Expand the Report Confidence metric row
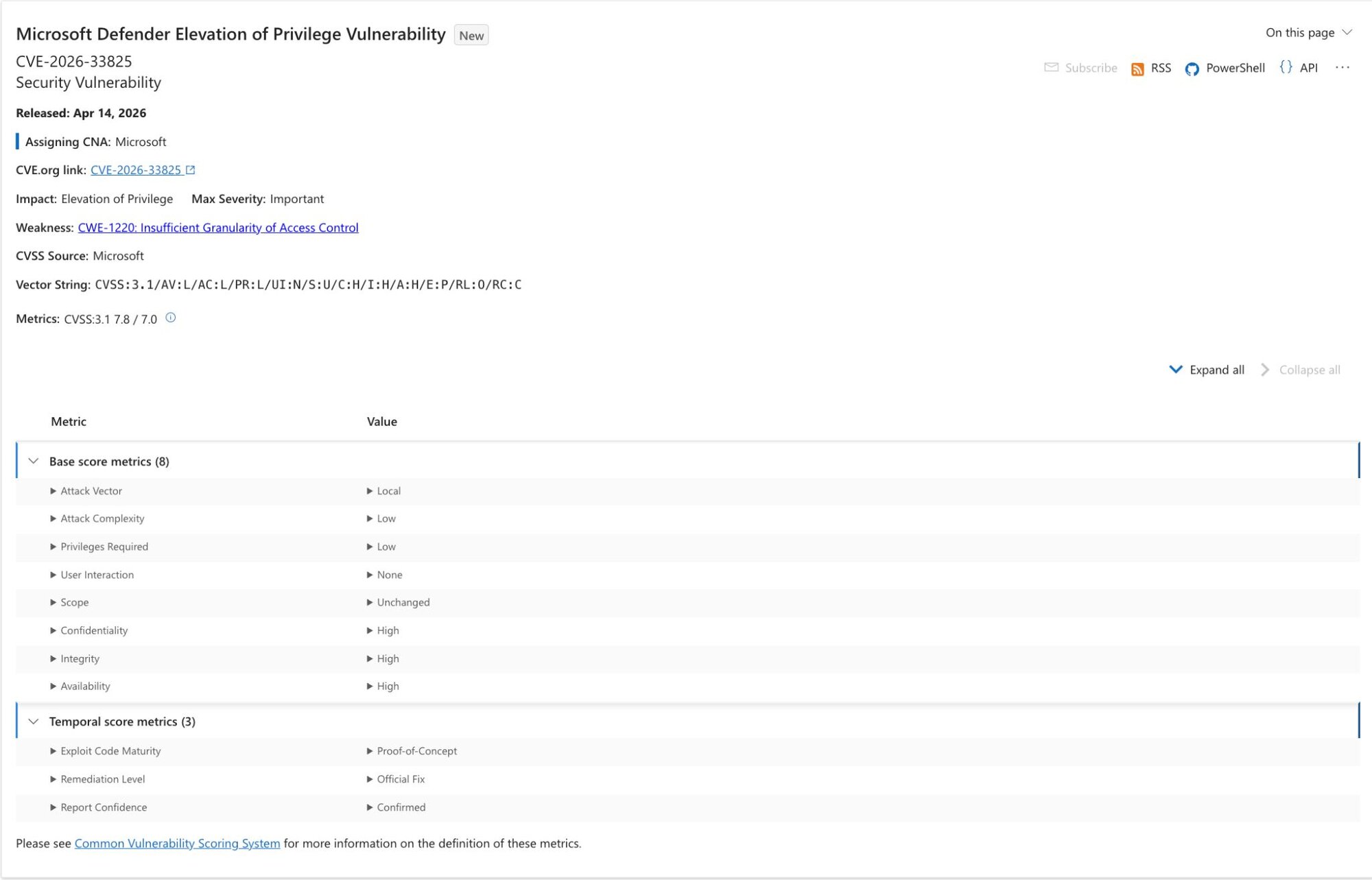The width and height of the screenshot is (1372, 880). (x=54, y=807)
